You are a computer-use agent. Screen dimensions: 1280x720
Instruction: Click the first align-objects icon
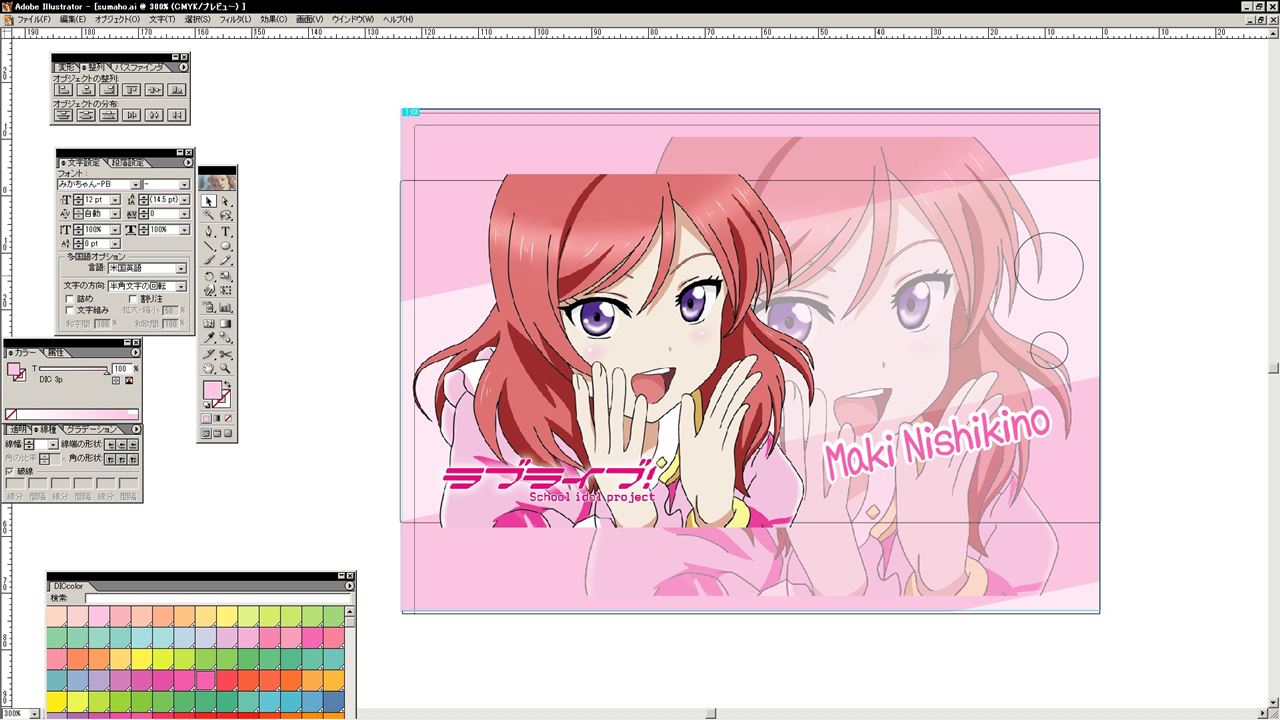[64, 90]
